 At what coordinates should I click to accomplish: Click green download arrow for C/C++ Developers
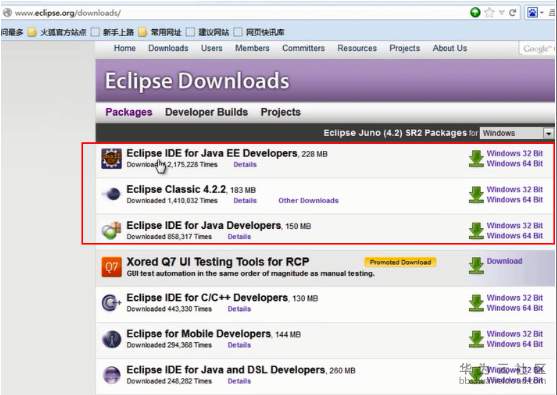tap(476, 303)
